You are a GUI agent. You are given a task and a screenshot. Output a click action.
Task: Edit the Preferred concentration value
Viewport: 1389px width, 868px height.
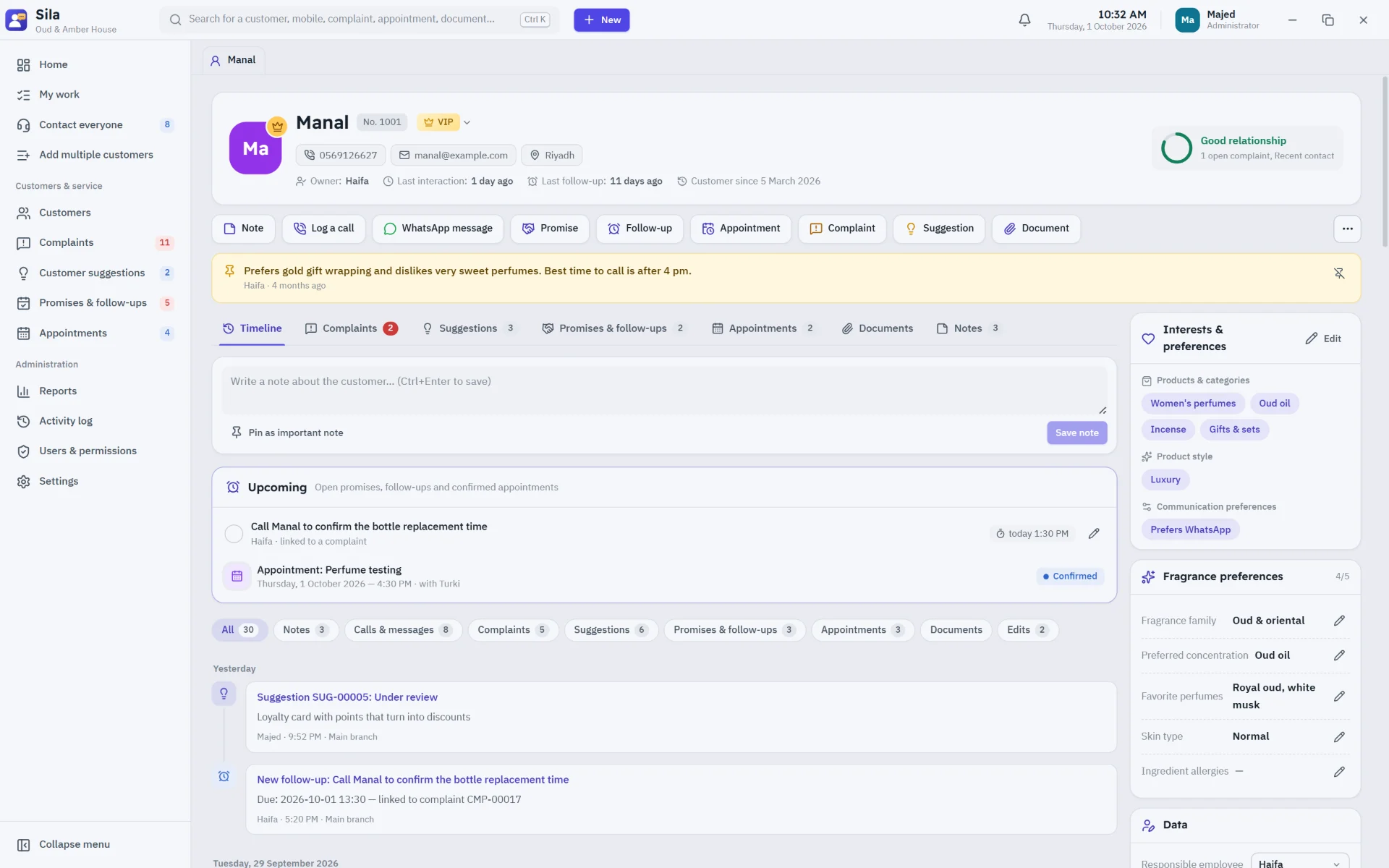tap(1339, 655)
